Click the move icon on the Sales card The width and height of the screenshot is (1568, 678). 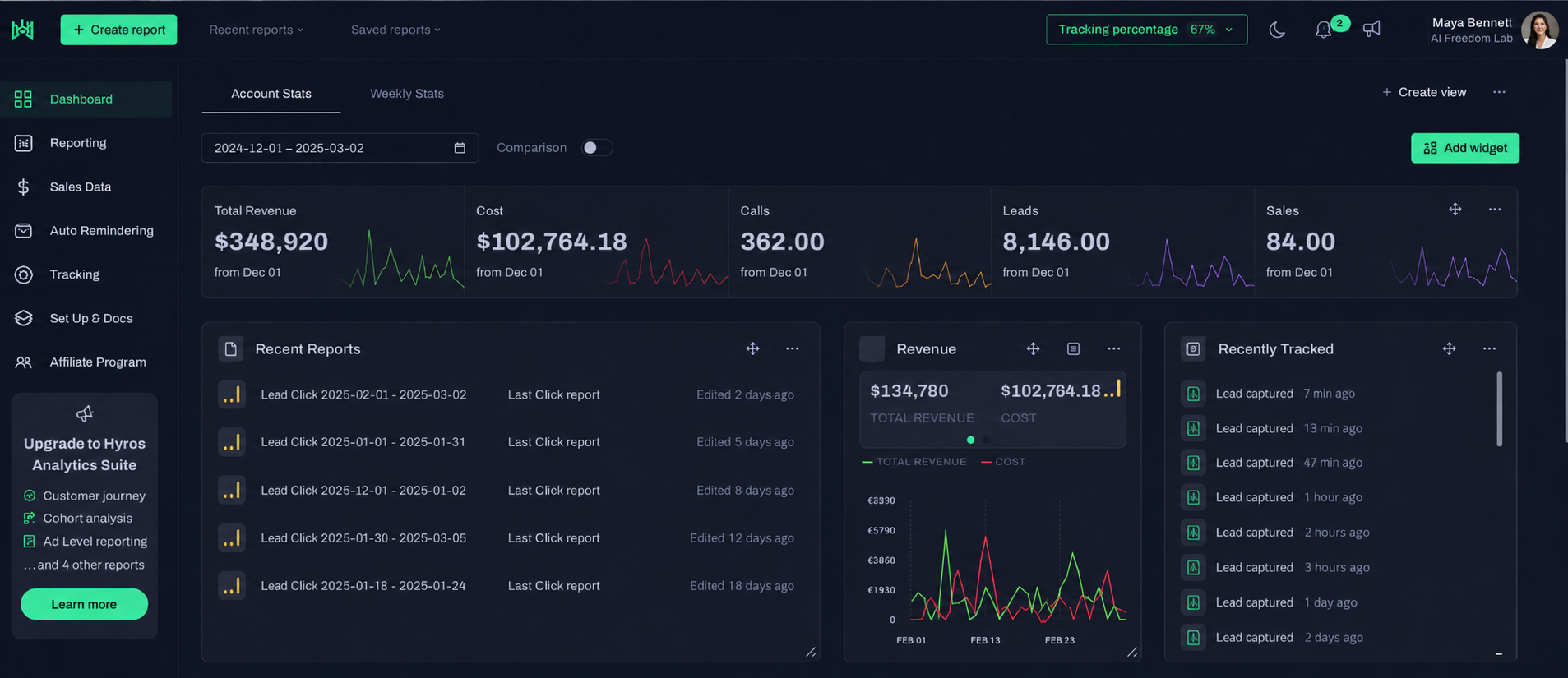1455,210
